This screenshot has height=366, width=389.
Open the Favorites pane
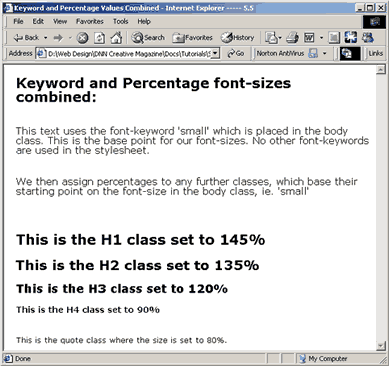tap(192, 38)
